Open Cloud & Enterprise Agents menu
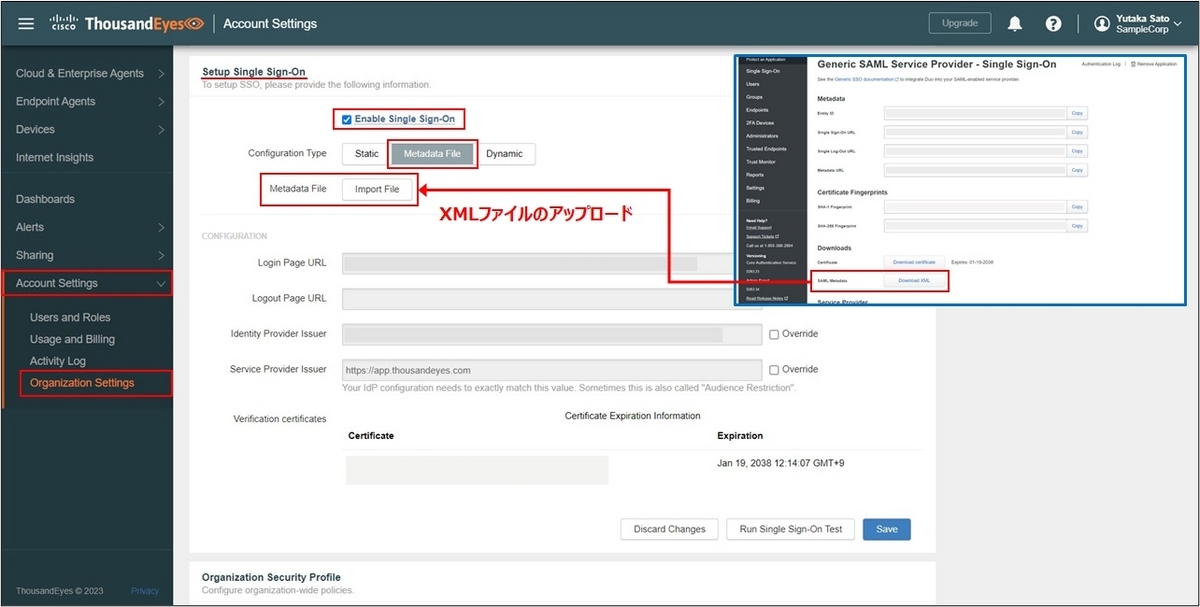Viewport: 1200px width, 607px height. (x=80, y=73)
